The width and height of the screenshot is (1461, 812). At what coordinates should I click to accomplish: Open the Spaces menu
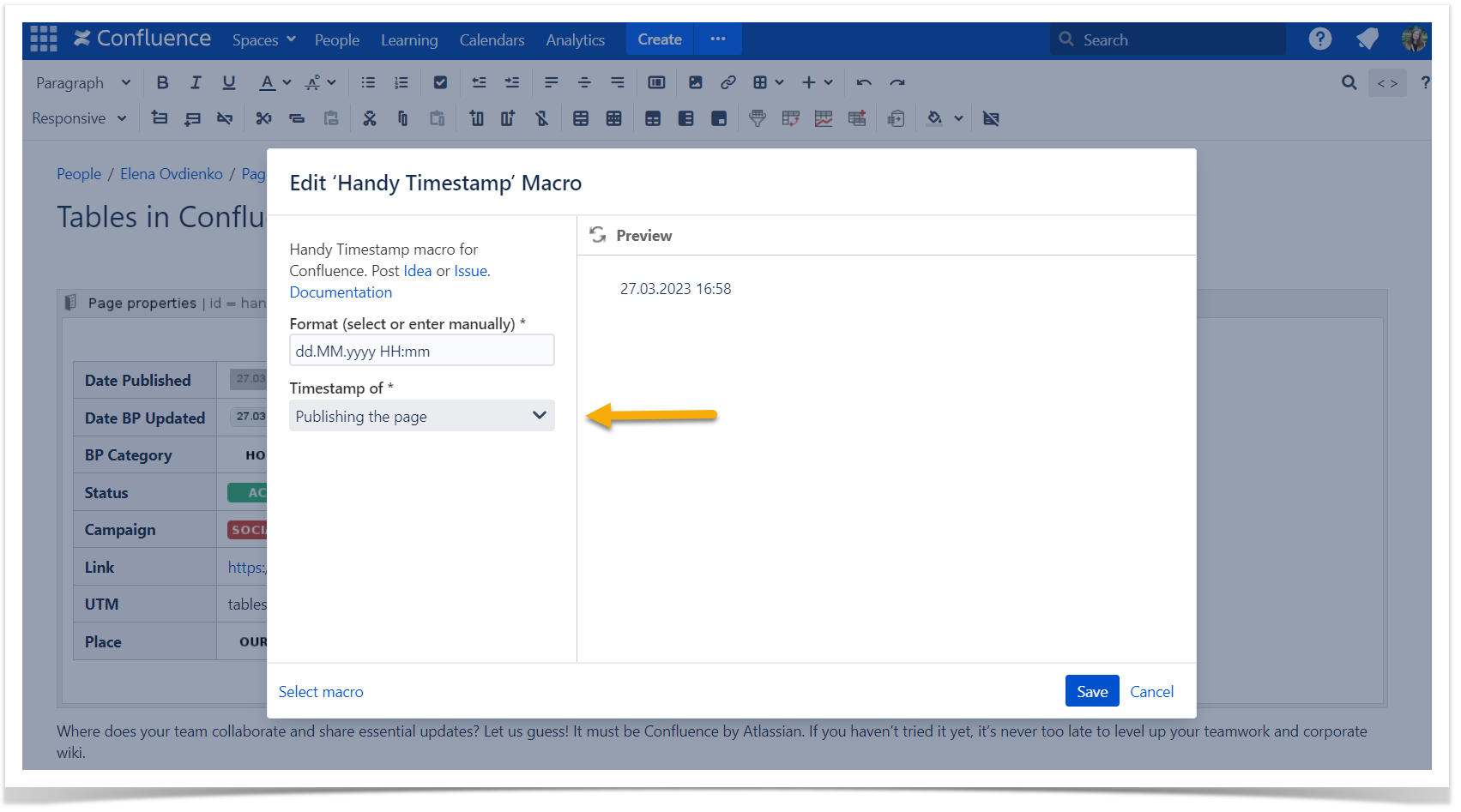point(263,39)
